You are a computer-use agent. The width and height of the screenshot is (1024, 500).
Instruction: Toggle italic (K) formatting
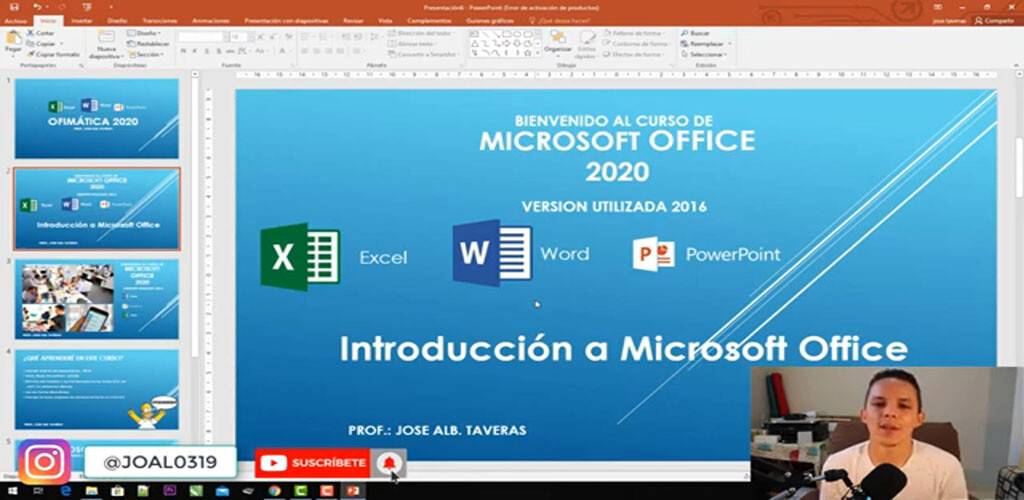[195, 51]
